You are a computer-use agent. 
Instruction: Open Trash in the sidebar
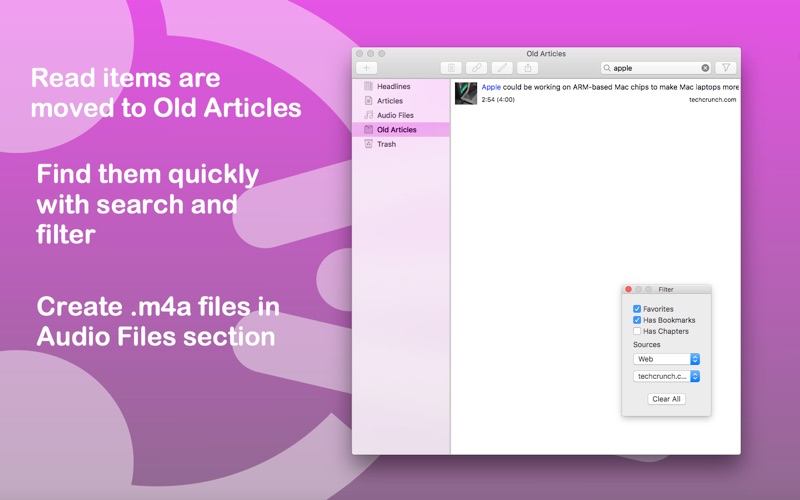coord(401,144)
